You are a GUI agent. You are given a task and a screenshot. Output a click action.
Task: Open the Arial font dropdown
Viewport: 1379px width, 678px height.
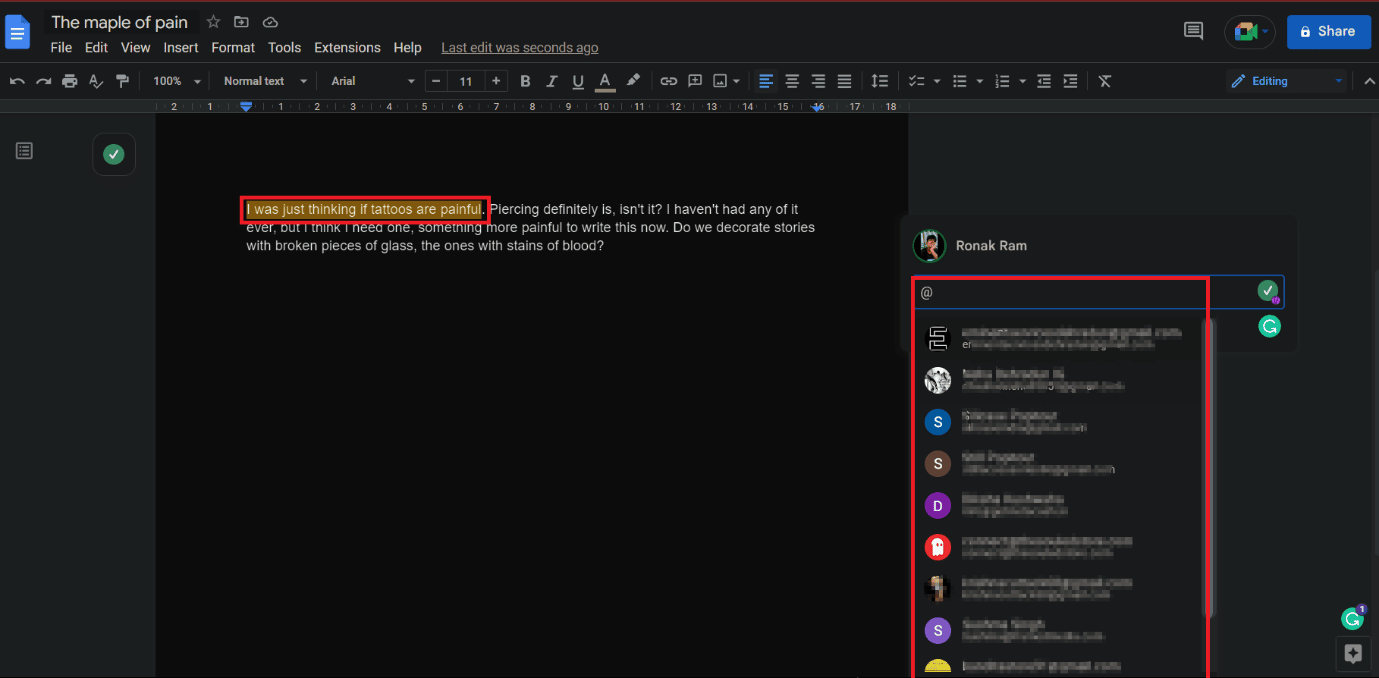[373, 81]
